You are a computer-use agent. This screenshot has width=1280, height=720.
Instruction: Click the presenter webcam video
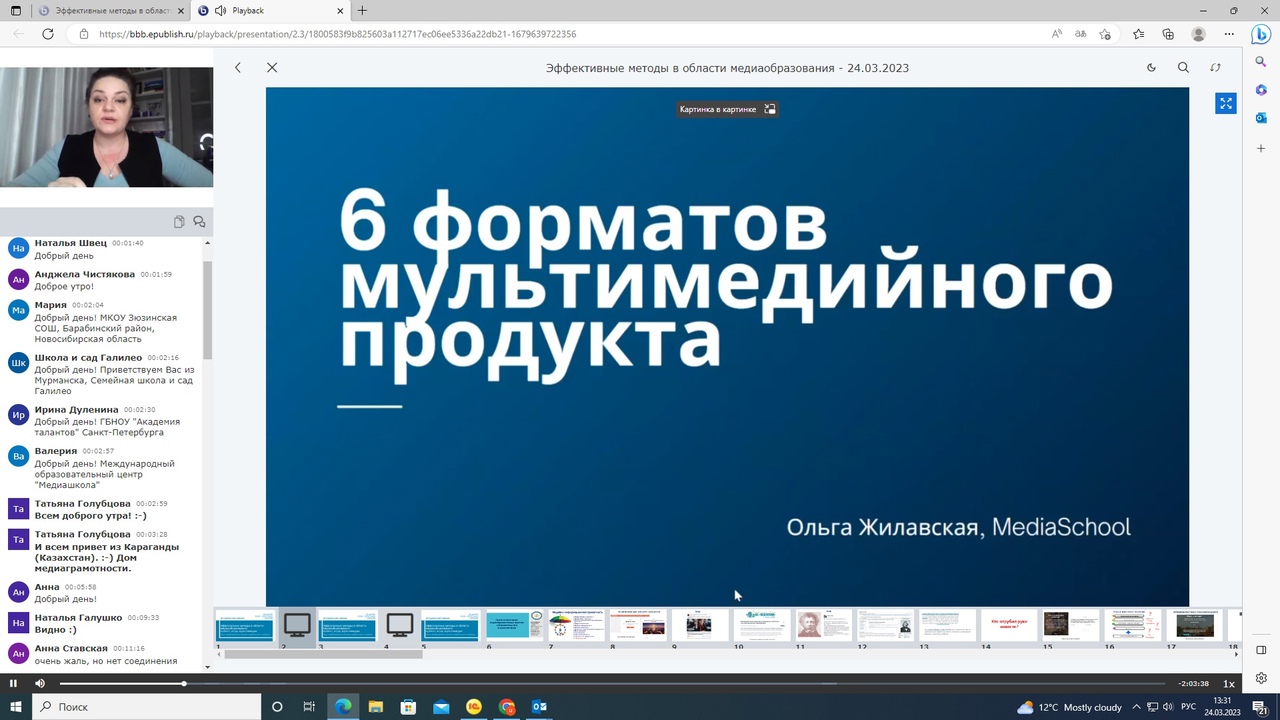106,127
